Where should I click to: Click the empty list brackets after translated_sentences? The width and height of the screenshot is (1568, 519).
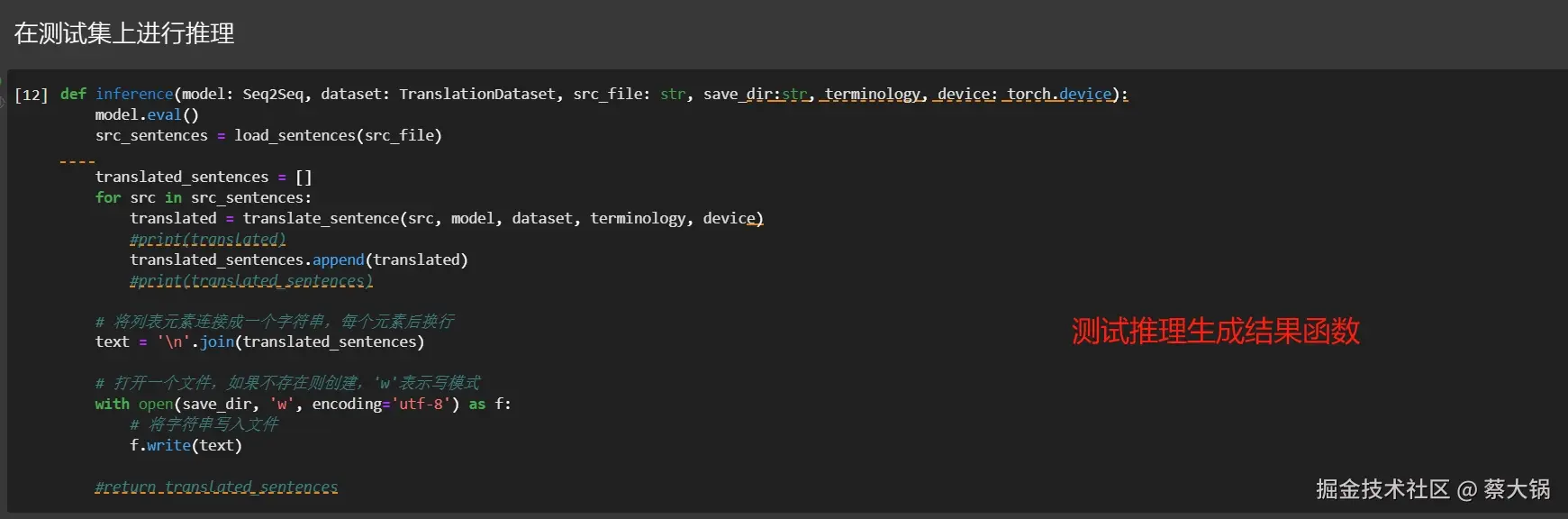tap(304, 177)
